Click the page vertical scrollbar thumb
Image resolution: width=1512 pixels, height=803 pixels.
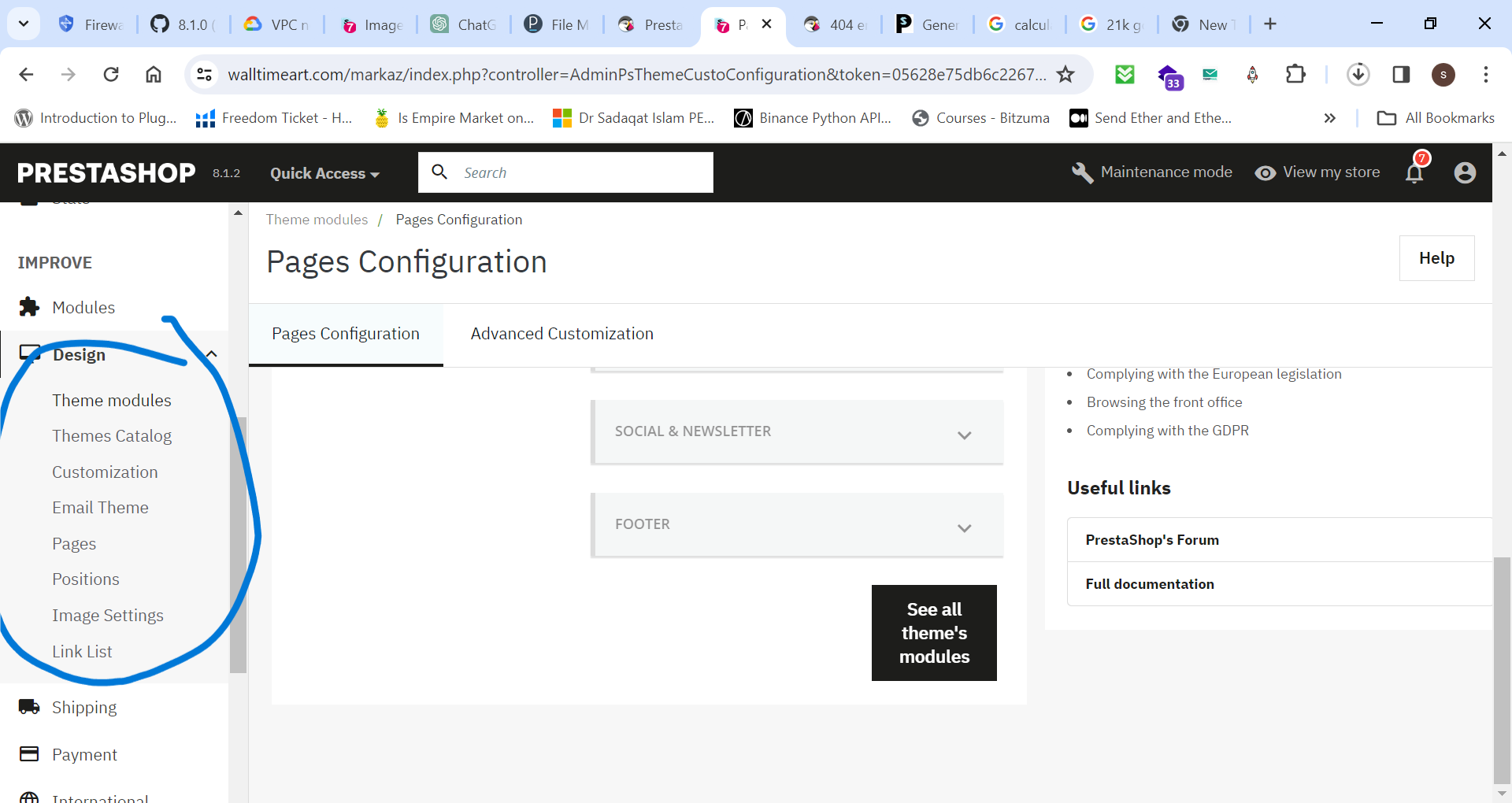pos(1502,669)
